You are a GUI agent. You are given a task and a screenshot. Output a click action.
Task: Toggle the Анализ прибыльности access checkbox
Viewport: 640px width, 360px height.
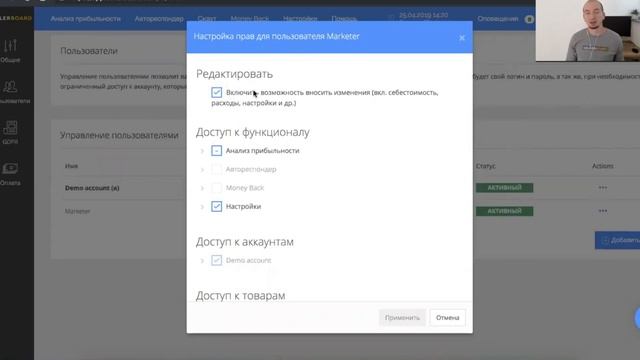coord(217,151)
